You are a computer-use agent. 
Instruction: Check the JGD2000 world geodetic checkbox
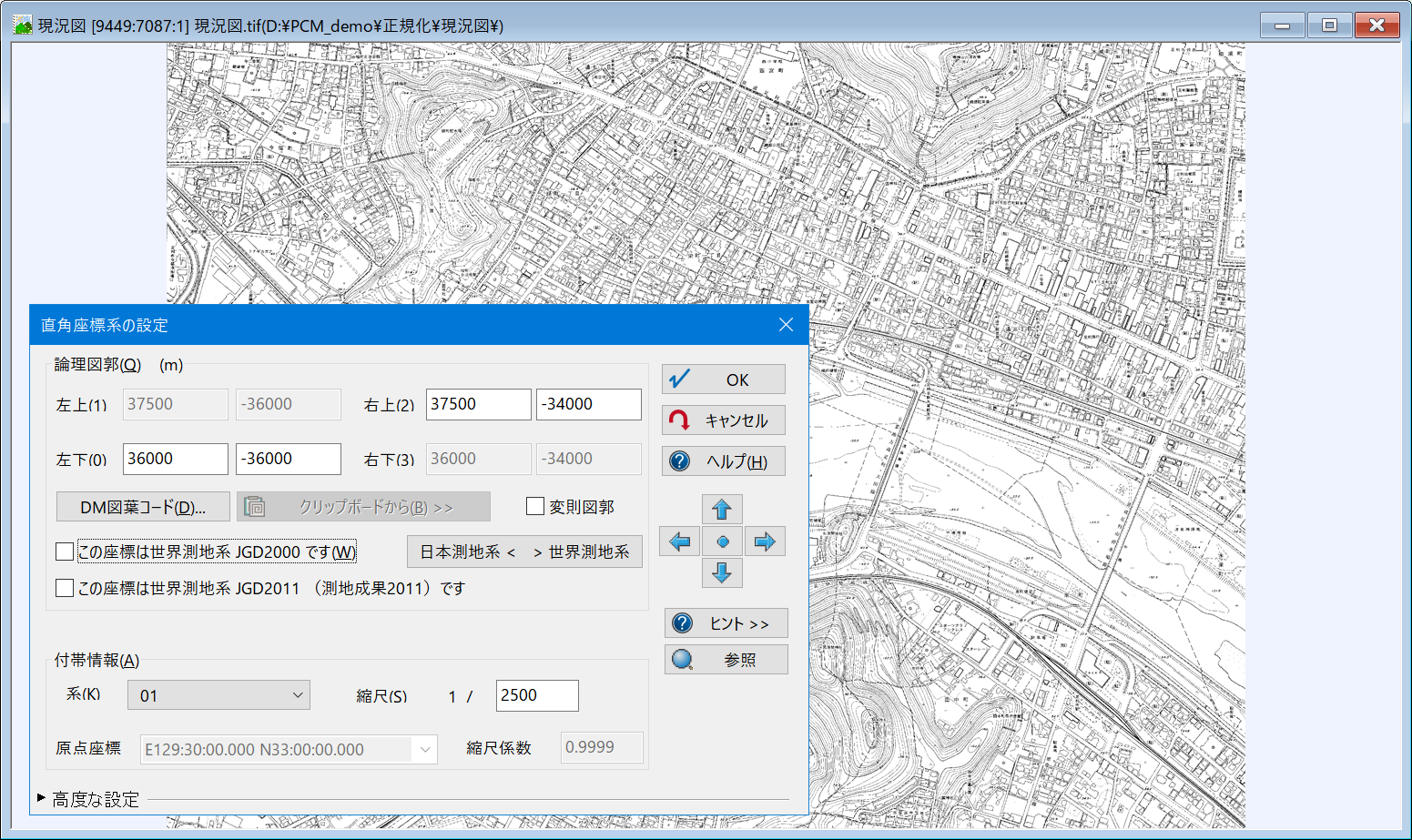[x=65, y=552]
